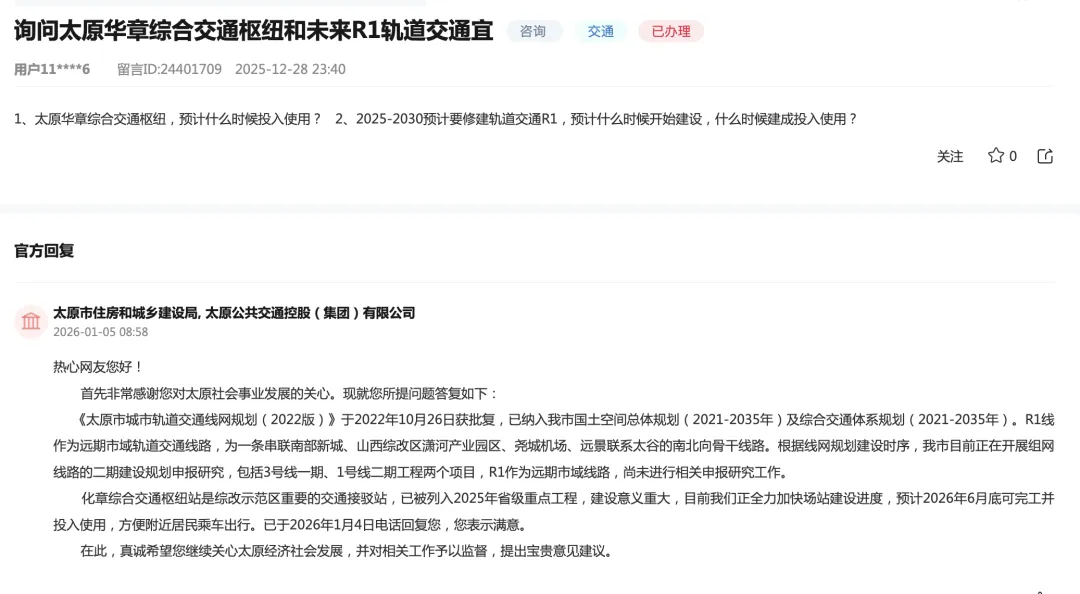Click the favorite count 0
This screenshot has width=1080, height=594.
[x=1012, y=156]
